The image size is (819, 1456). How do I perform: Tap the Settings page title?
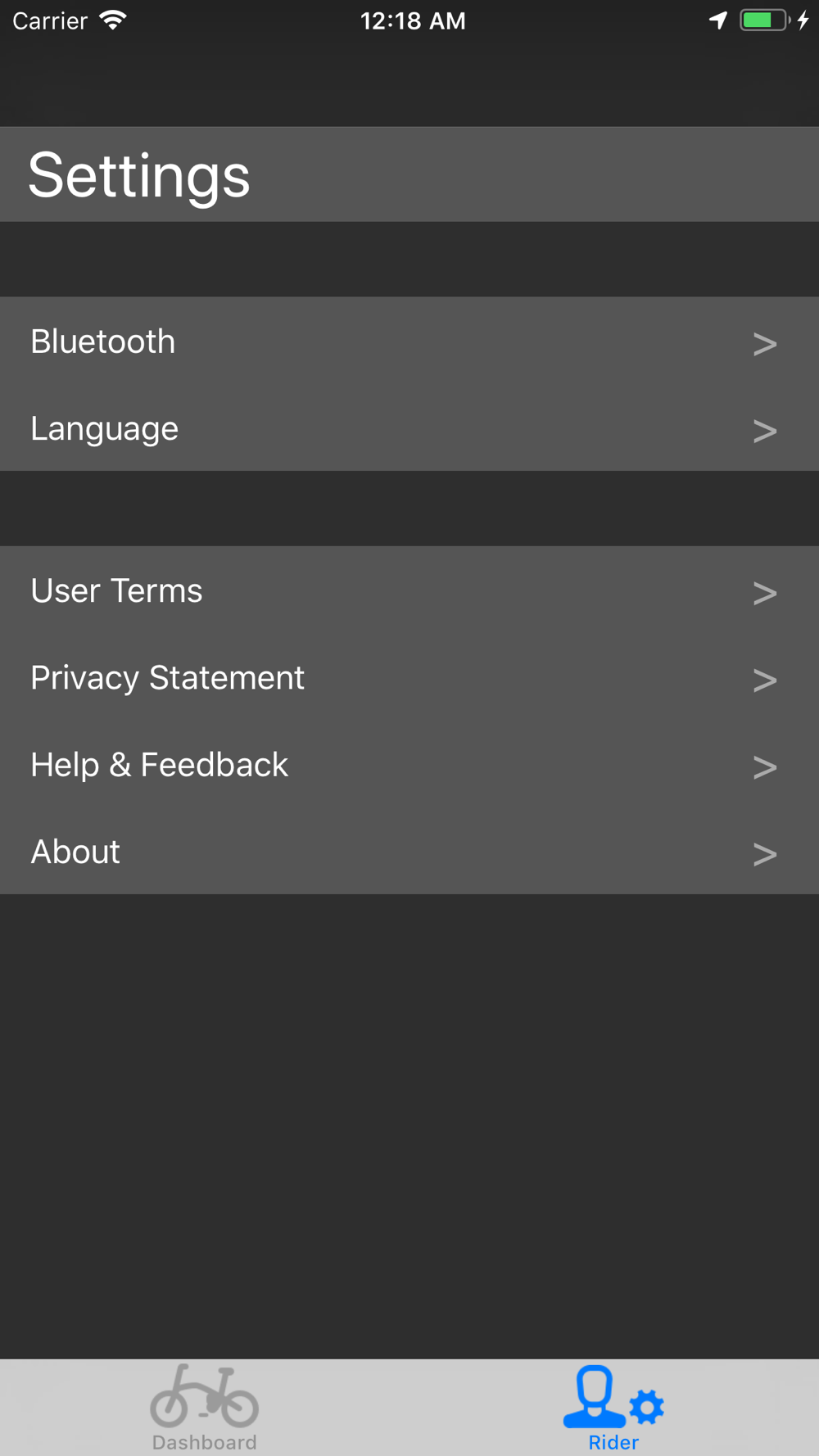pos(139,175)
